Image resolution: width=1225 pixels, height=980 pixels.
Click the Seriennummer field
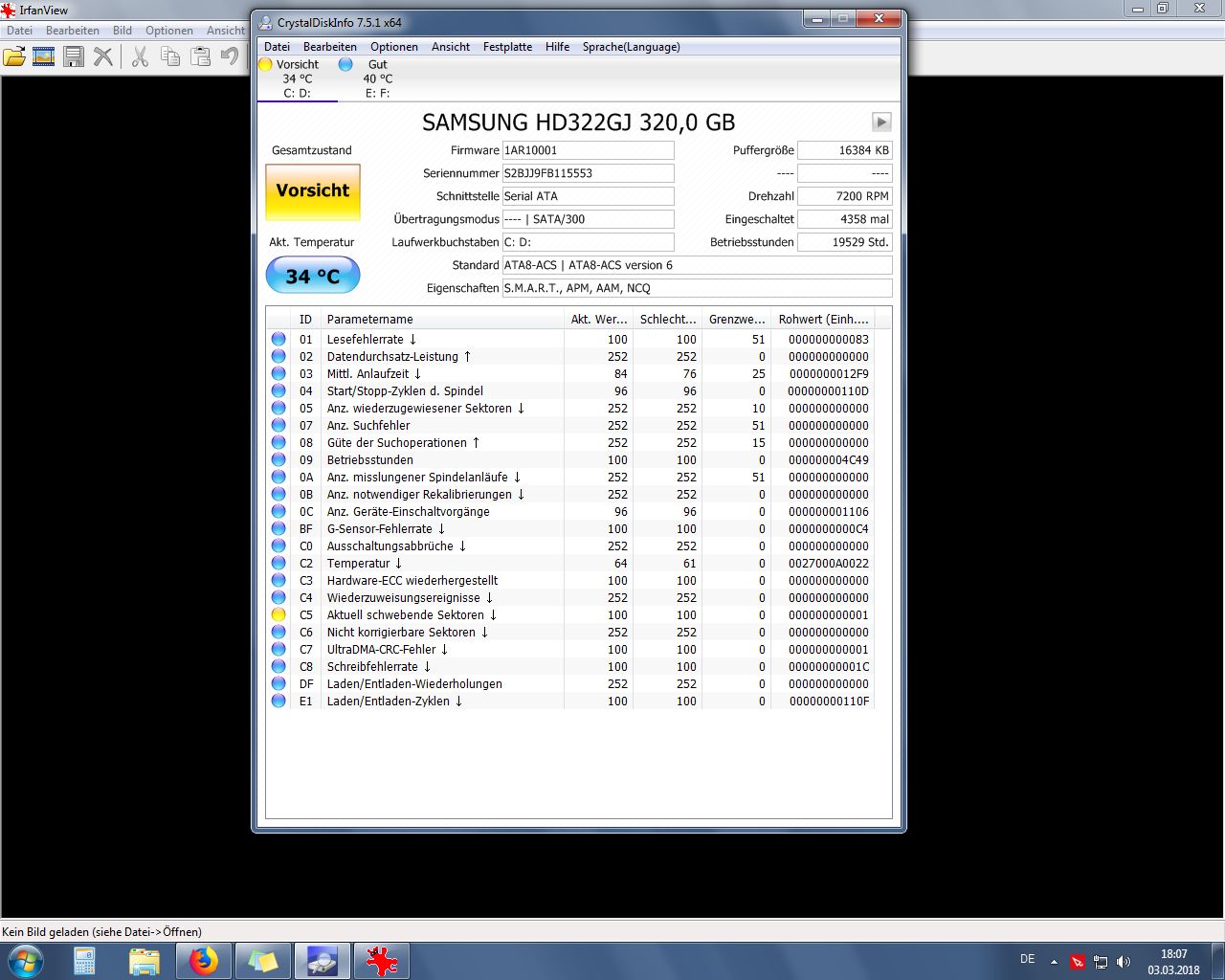589,173
